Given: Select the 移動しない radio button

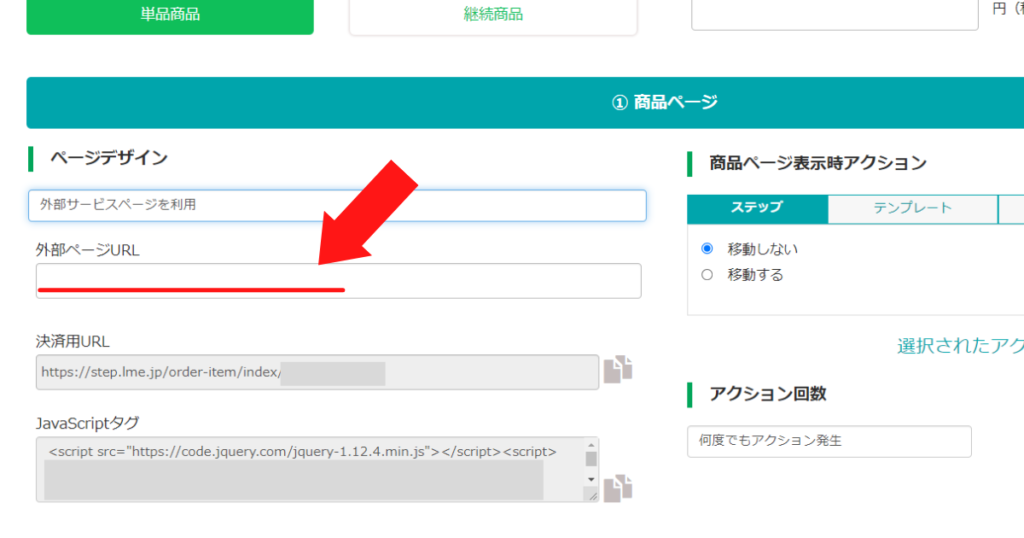Looking at the screenshot, I should click(707, 249).
